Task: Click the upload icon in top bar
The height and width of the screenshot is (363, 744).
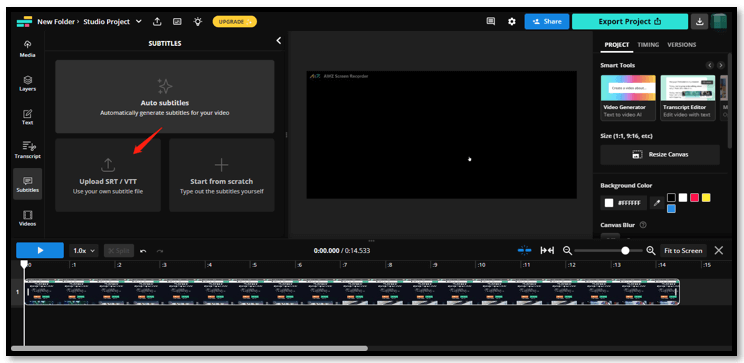Action: pyautogui.click(x=157, y=21)
